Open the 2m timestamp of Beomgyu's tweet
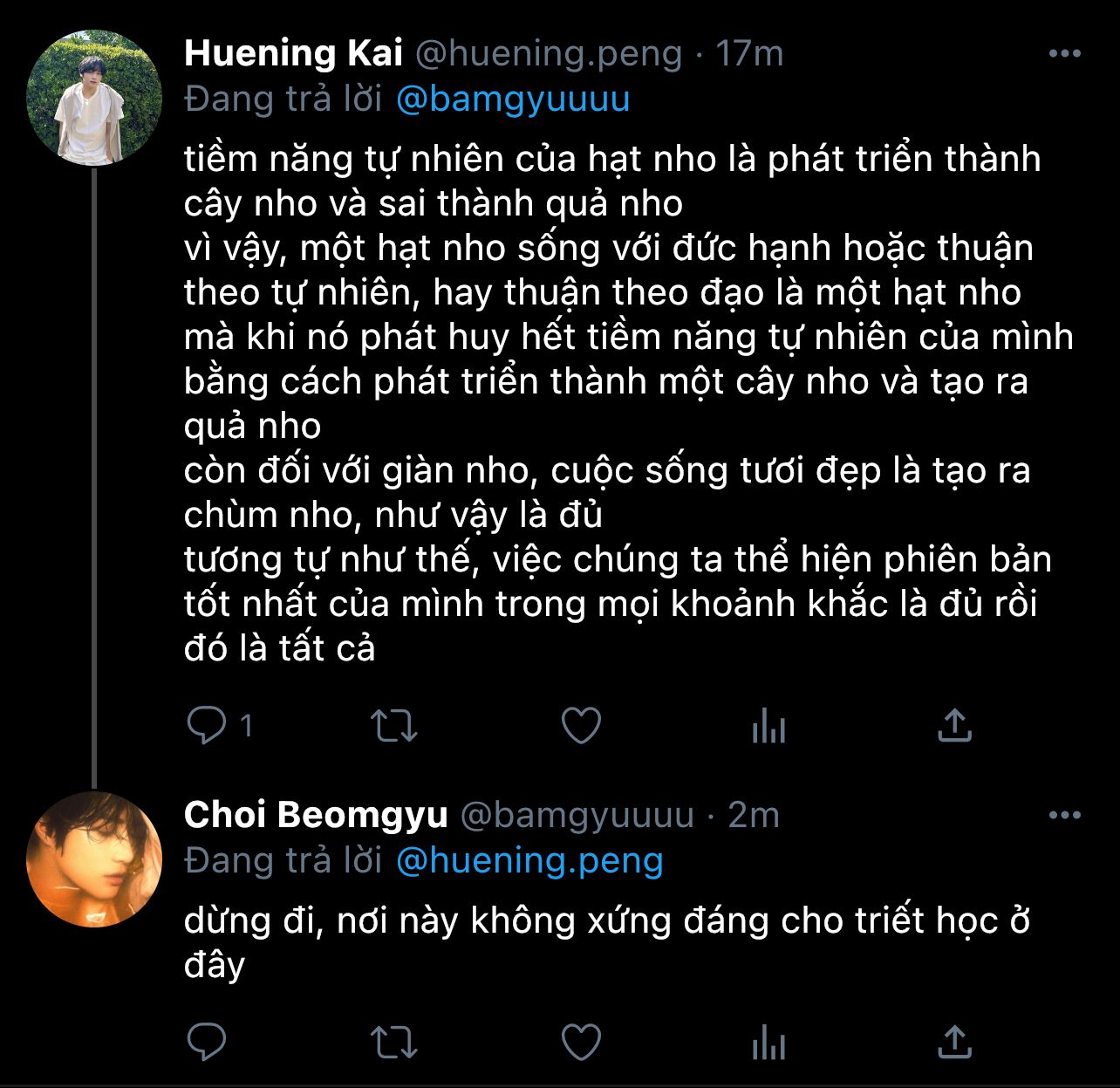This screenshot has height=1088, width=1120. pyautogui.click(x=754, y=815)
